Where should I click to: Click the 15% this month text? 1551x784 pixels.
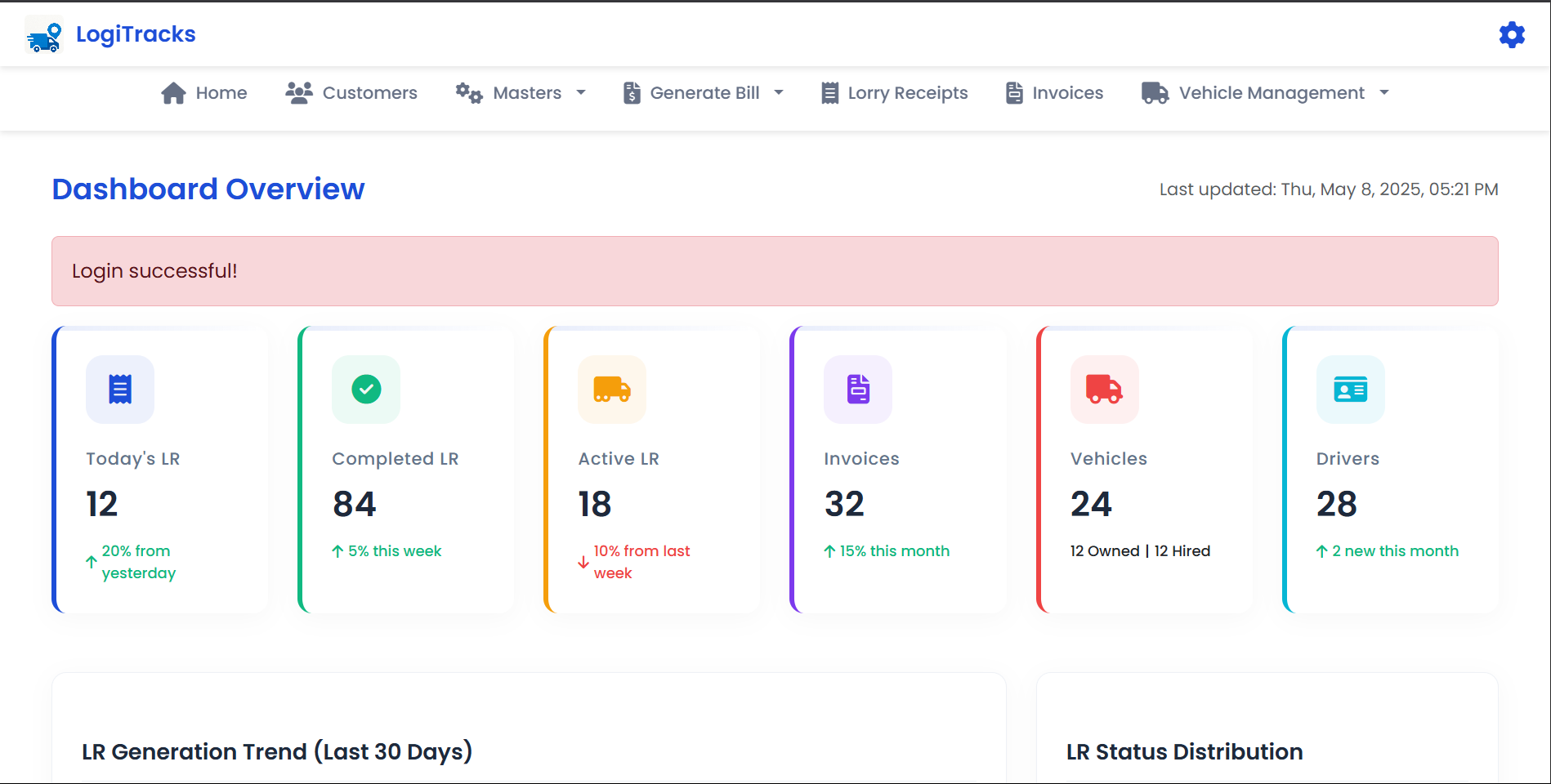point(895,551)
